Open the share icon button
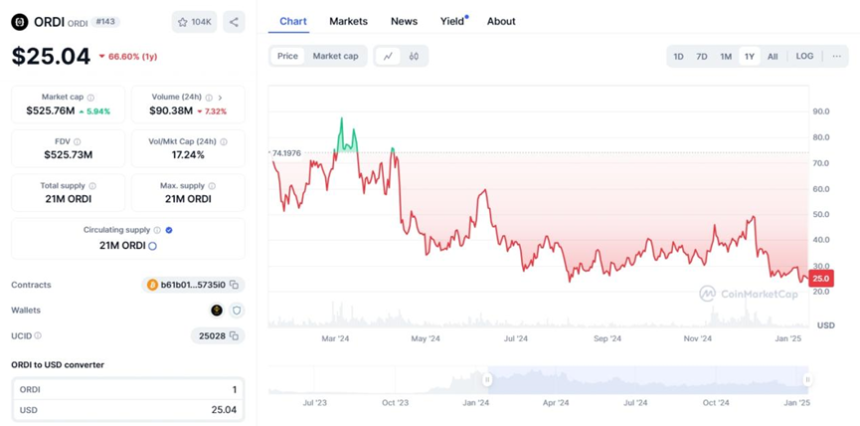 [x=234, y=22]
